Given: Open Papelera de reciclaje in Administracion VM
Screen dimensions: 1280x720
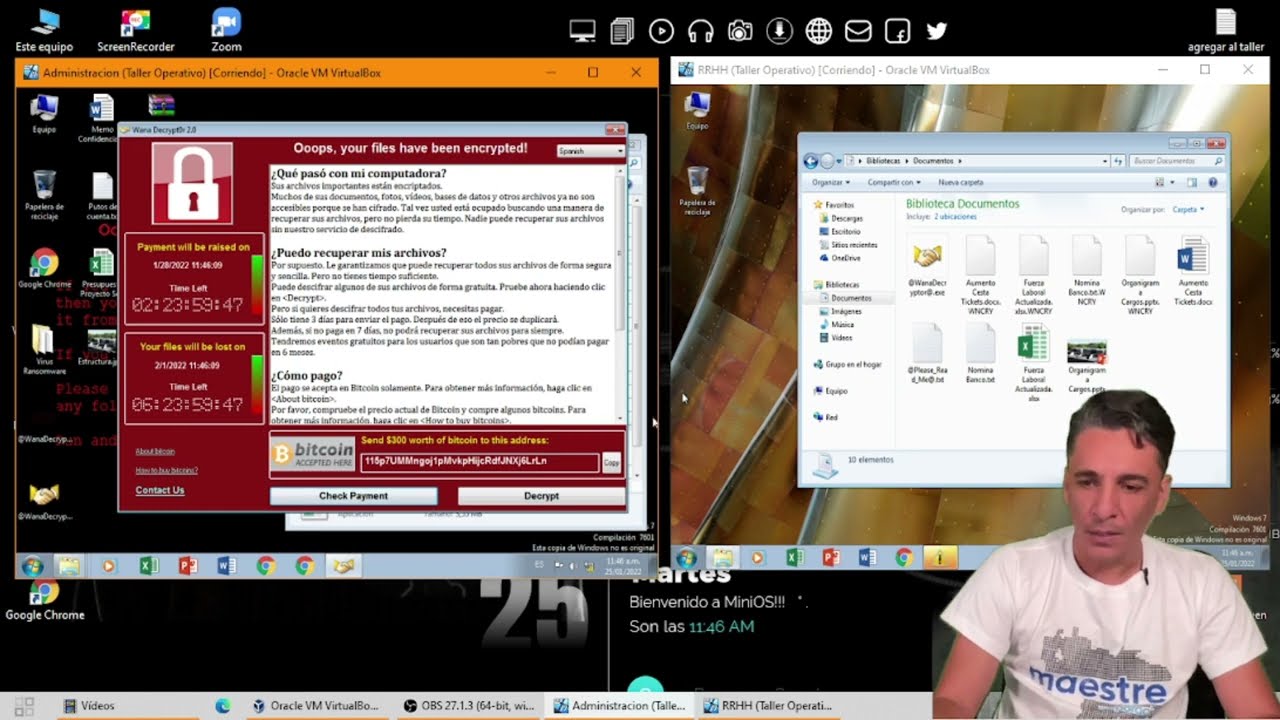Looking at the screenshot, I should [44, 195].
